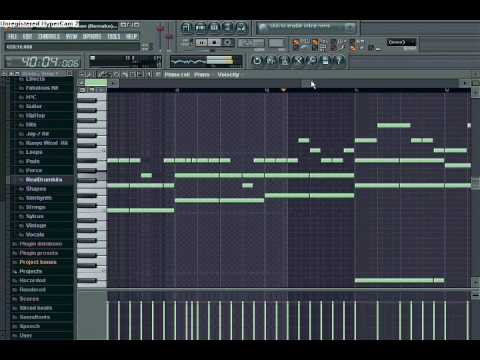Click the stop transport button
Image resolution: width=480 pixels, height=360 pixels.
(214, 43)
